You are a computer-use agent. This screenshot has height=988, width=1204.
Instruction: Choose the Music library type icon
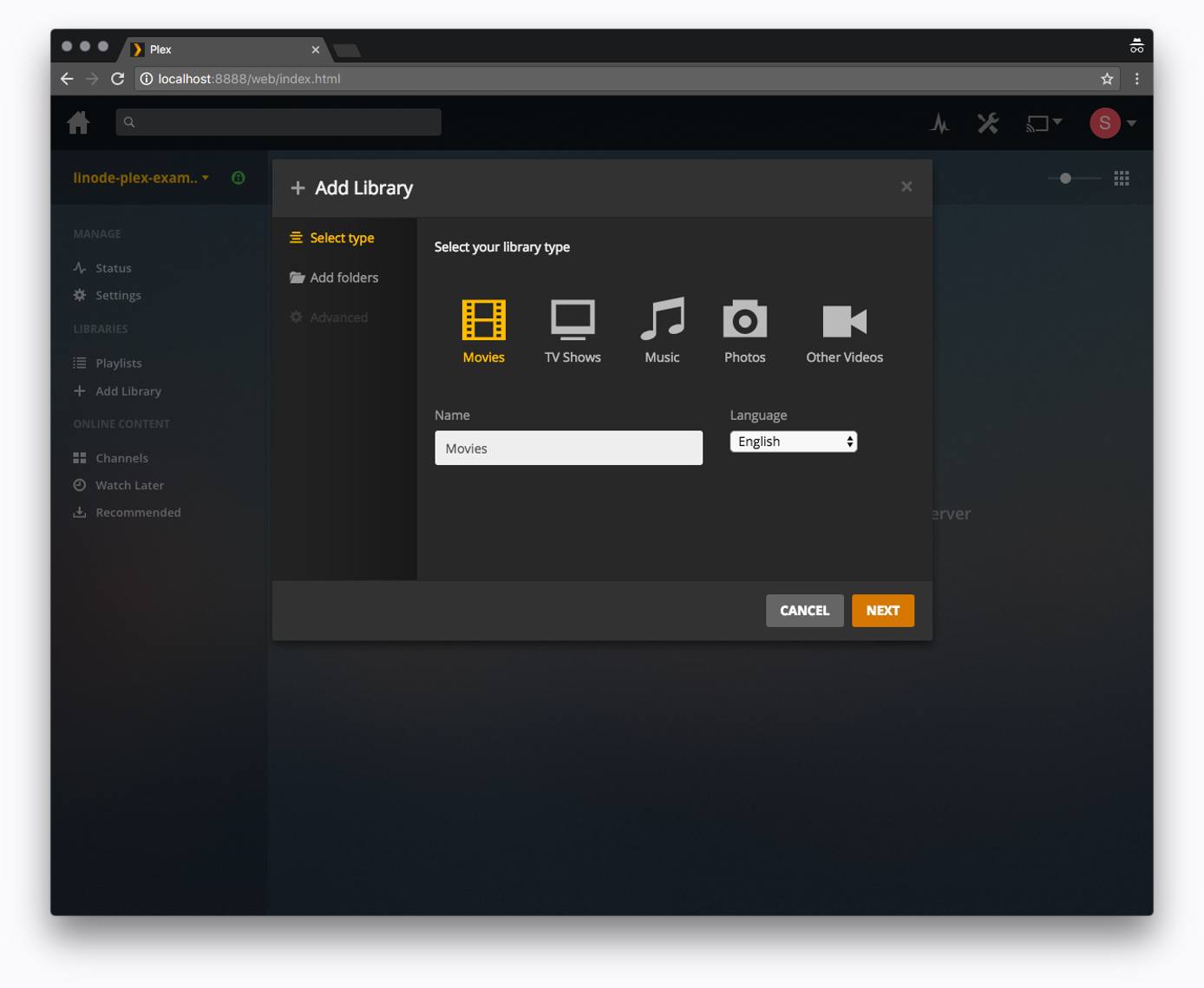click(662, 321)
